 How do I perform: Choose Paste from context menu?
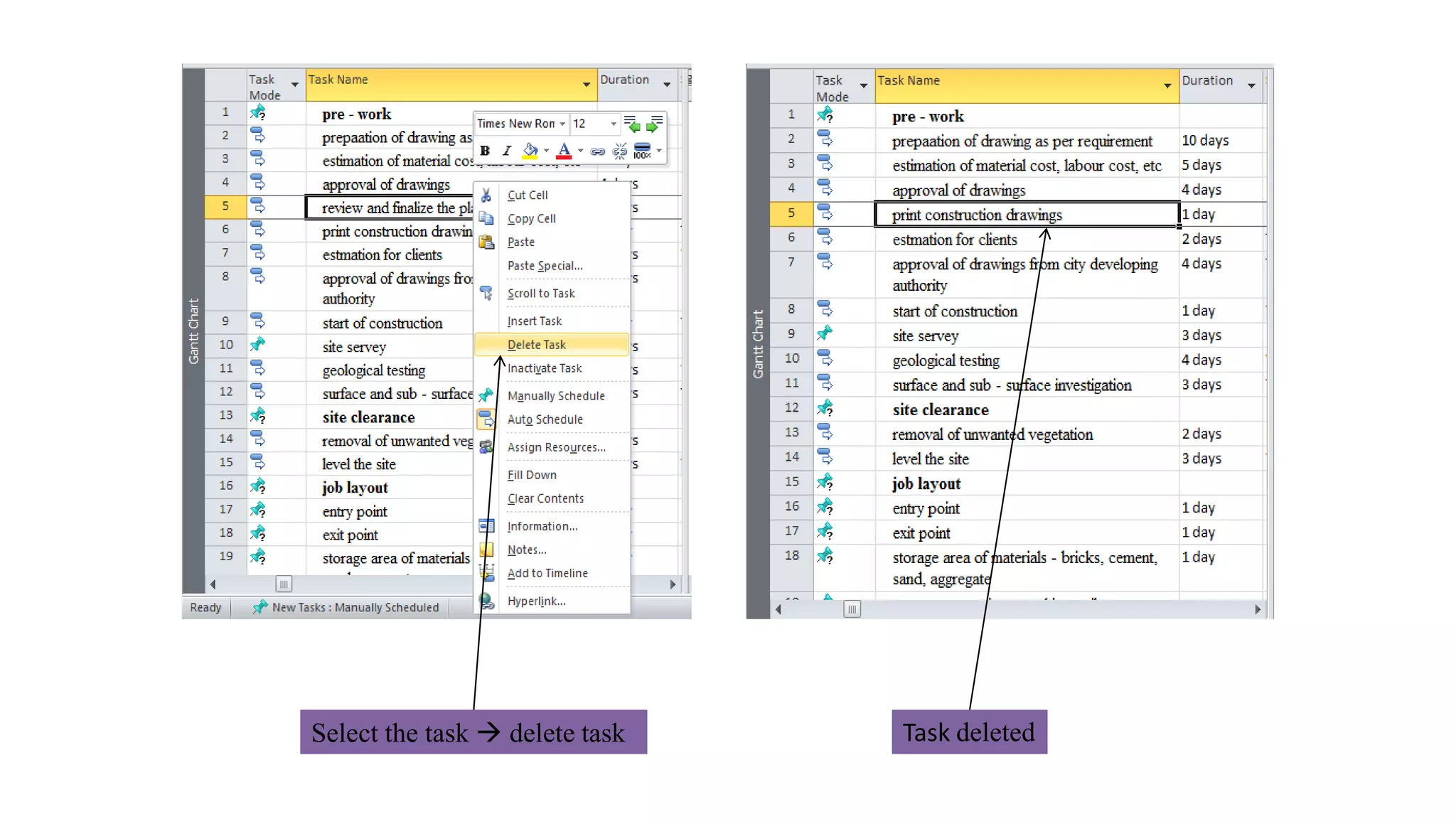[521, 242]
